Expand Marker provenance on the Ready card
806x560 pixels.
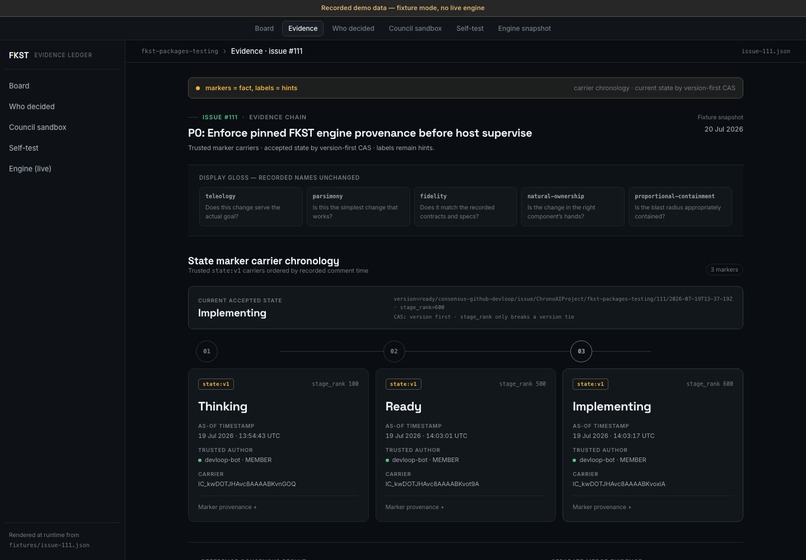(x=414, y=507)
